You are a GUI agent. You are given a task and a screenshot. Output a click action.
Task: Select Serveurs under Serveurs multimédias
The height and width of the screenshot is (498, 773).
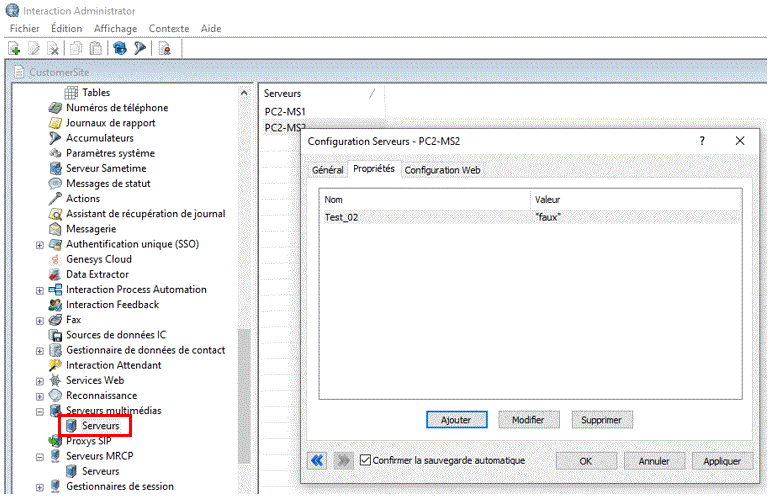tap(100, 426)
